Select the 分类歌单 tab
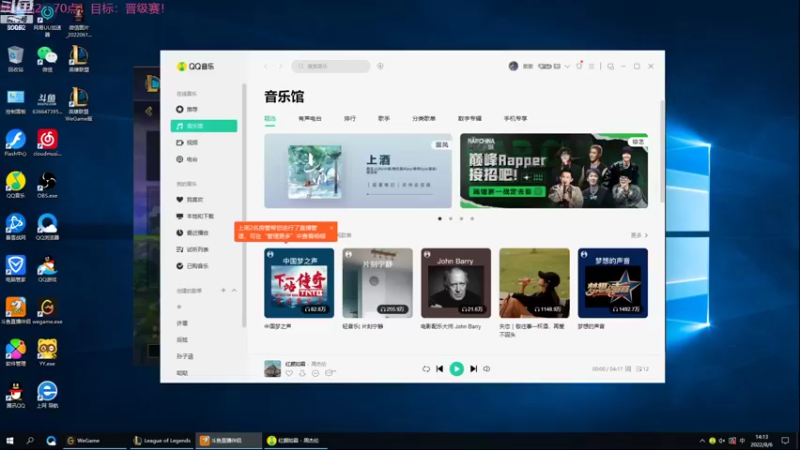The image size is (800, 450). [424, 118]
